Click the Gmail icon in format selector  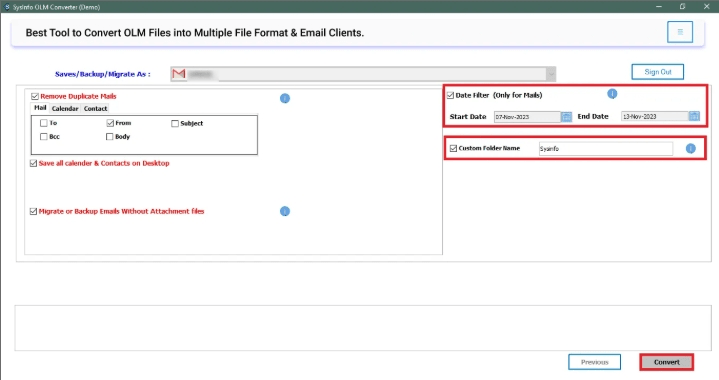(x=179, y=74)
